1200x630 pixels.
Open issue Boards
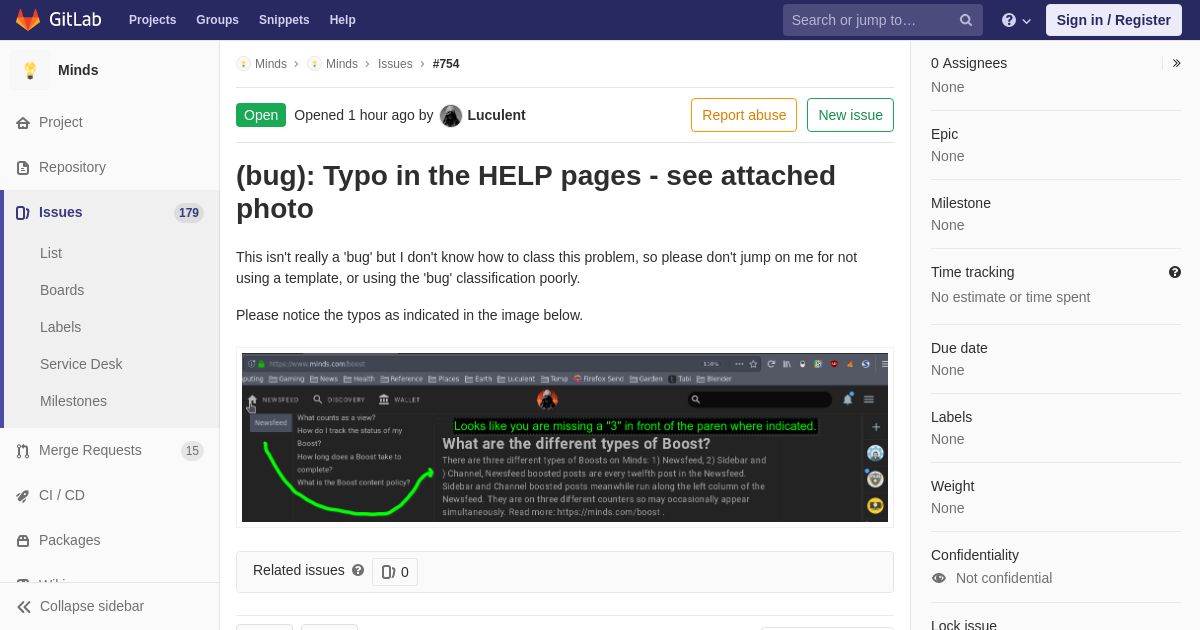(62, 290)
